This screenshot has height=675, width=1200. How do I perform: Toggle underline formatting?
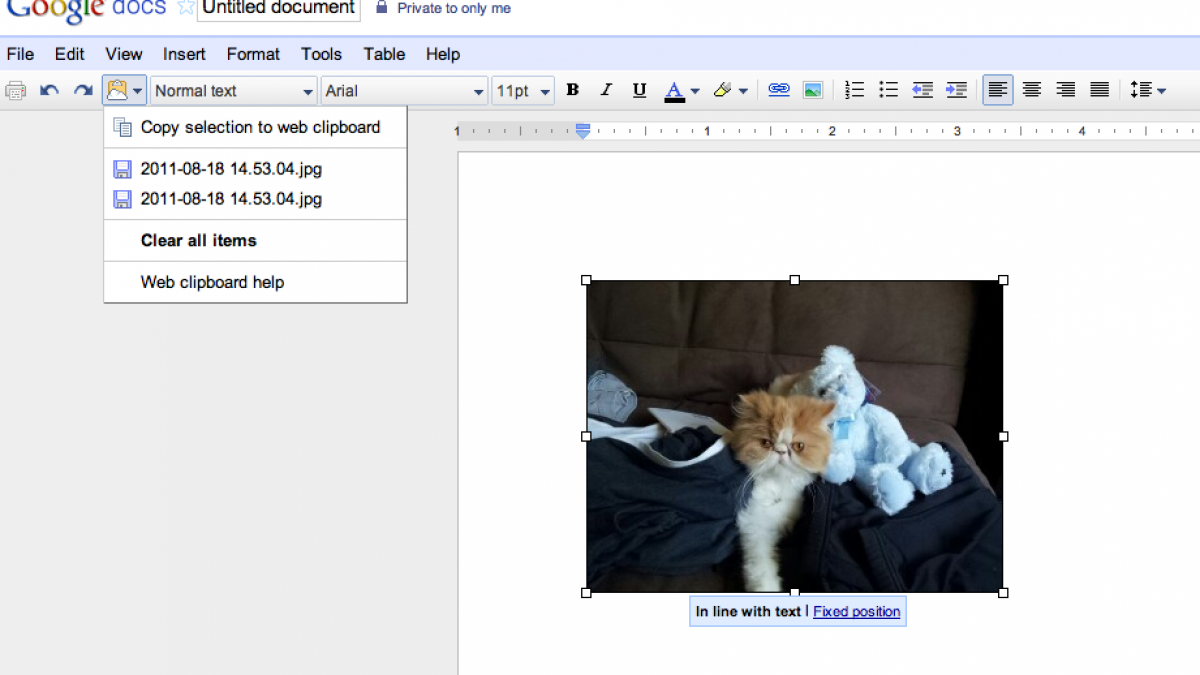point(639,91)
